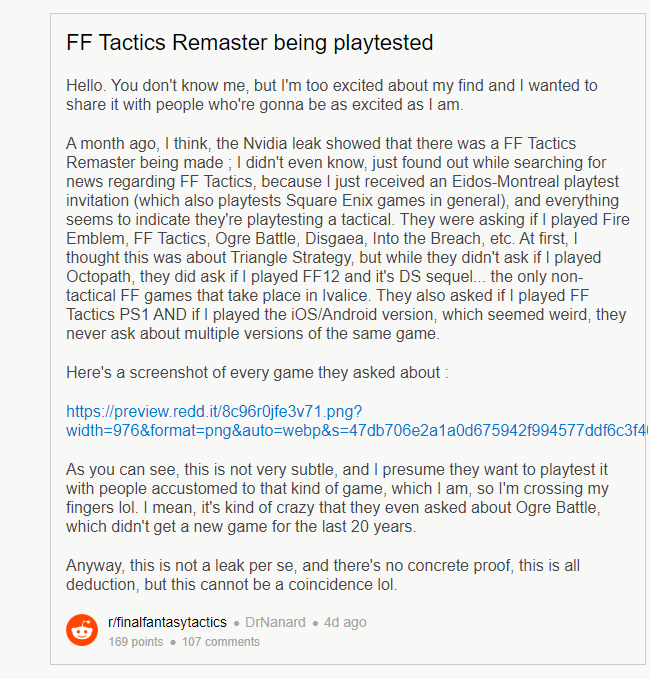The height and width of the screenshot is (679, 650).
Task: Click the words 'Eidos-Montreal playtest' in the post
Action: tap(535, 181)
